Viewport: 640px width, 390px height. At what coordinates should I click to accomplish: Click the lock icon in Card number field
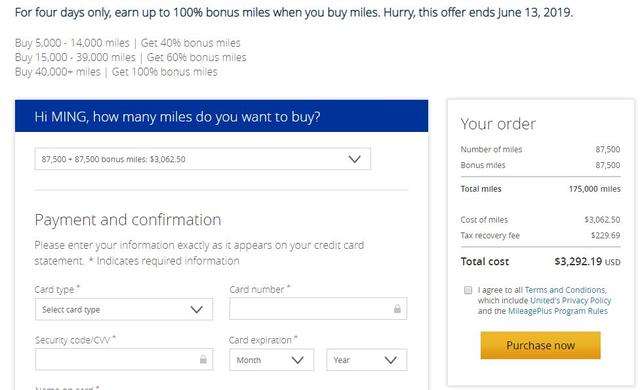[x=397, y=309]
